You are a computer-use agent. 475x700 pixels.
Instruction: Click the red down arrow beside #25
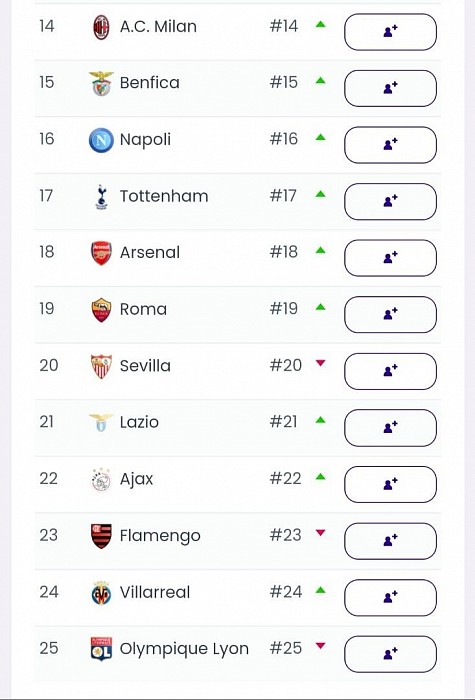(x=320, y=646)
